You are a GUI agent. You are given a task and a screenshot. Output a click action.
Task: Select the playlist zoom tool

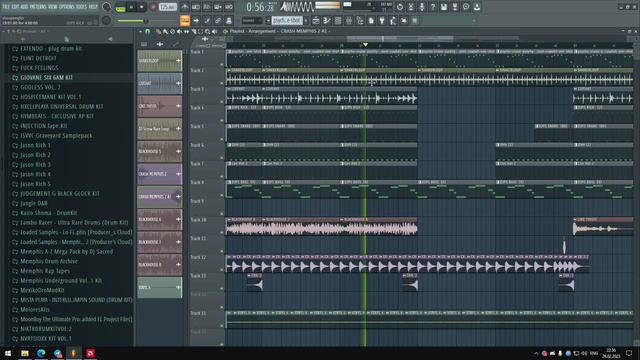(x=207, y=31)
